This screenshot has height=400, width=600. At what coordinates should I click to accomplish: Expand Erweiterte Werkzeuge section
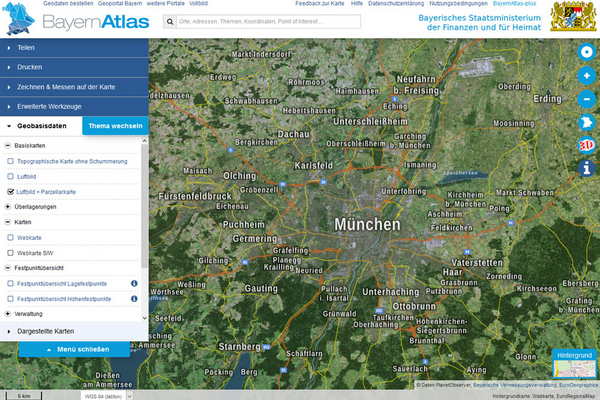click(x=74, y=106)
